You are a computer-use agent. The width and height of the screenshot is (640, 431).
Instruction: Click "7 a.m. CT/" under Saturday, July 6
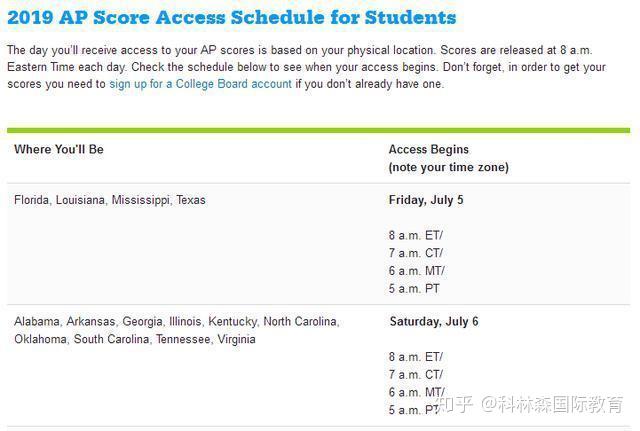(x=415, y=375)
